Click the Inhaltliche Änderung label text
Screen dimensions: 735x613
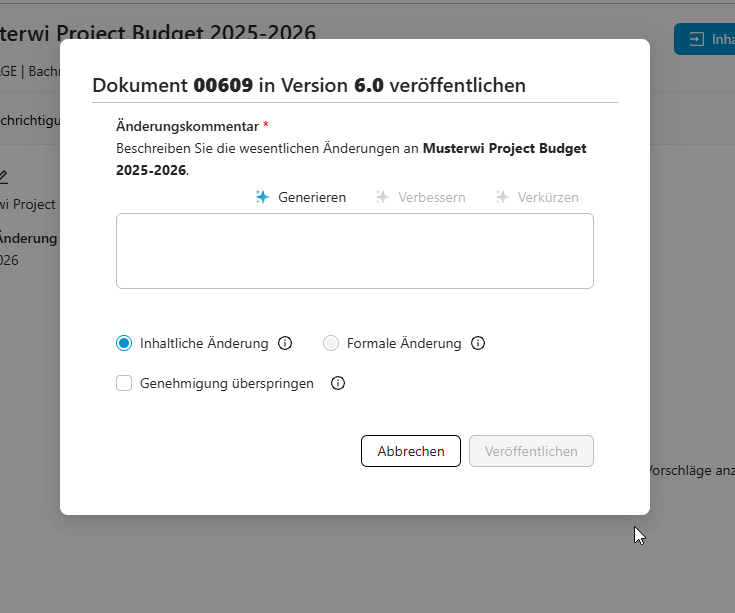click(204, 343)
